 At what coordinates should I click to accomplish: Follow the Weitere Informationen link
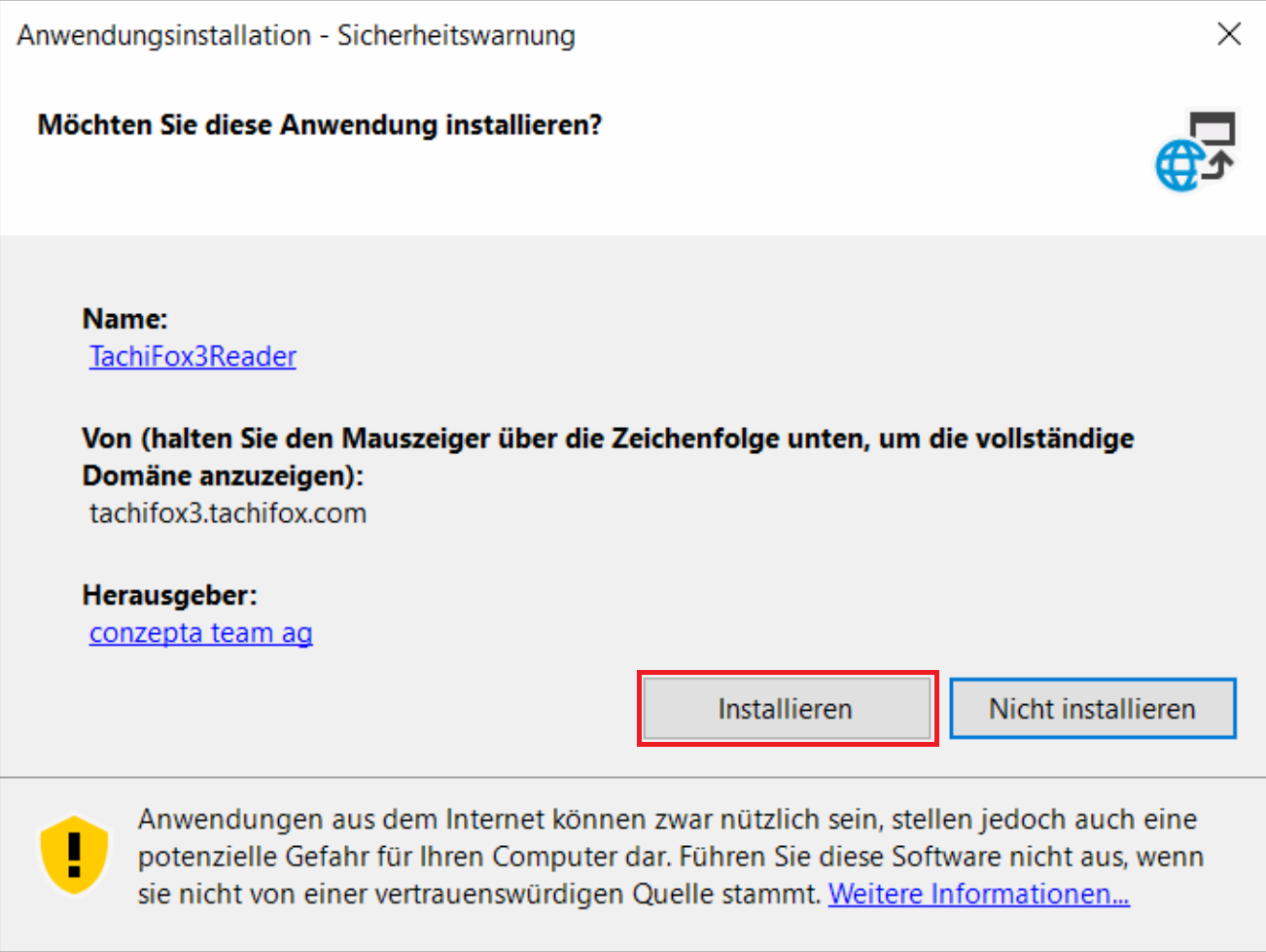point(978,894)
